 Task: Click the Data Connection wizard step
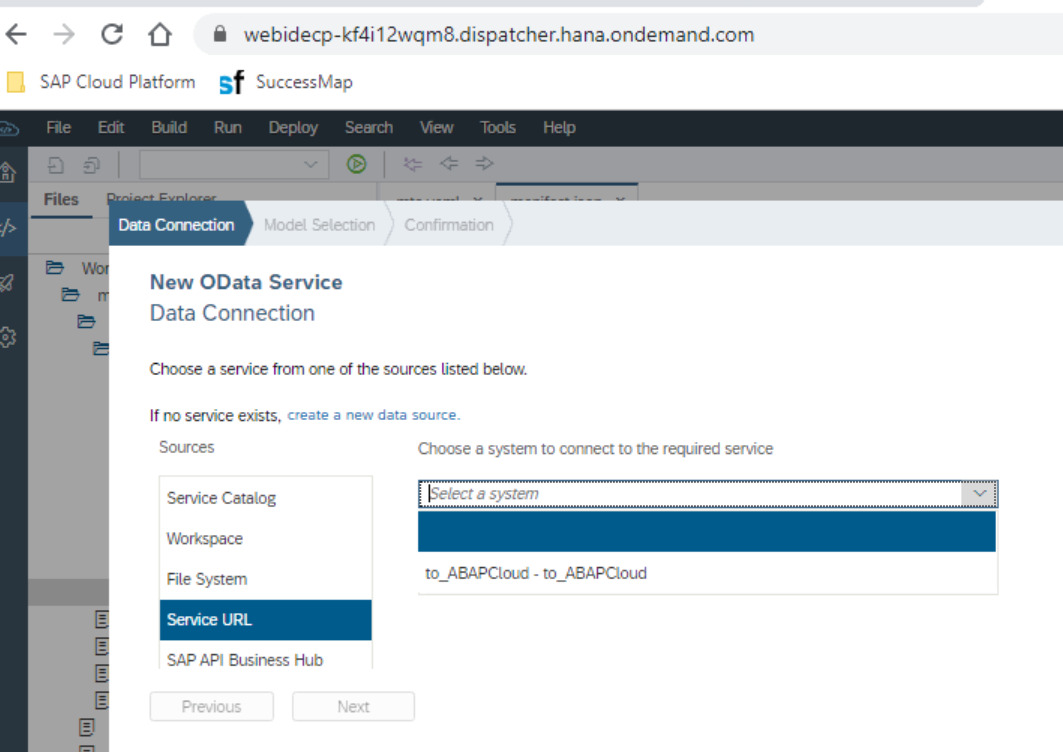point(176,224)
